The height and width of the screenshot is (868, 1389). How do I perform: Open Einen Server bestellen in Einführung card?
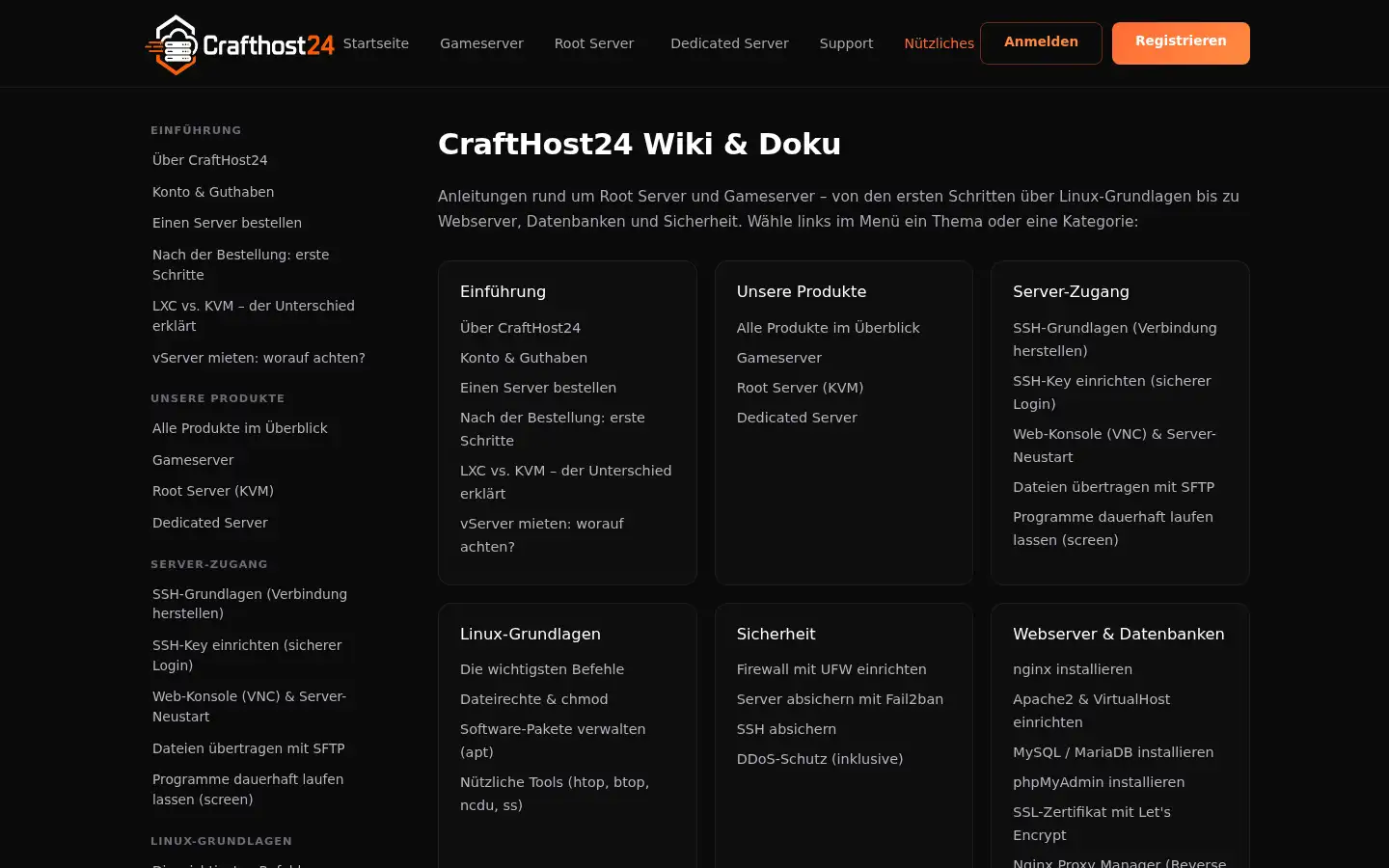[x=538, y=388]
